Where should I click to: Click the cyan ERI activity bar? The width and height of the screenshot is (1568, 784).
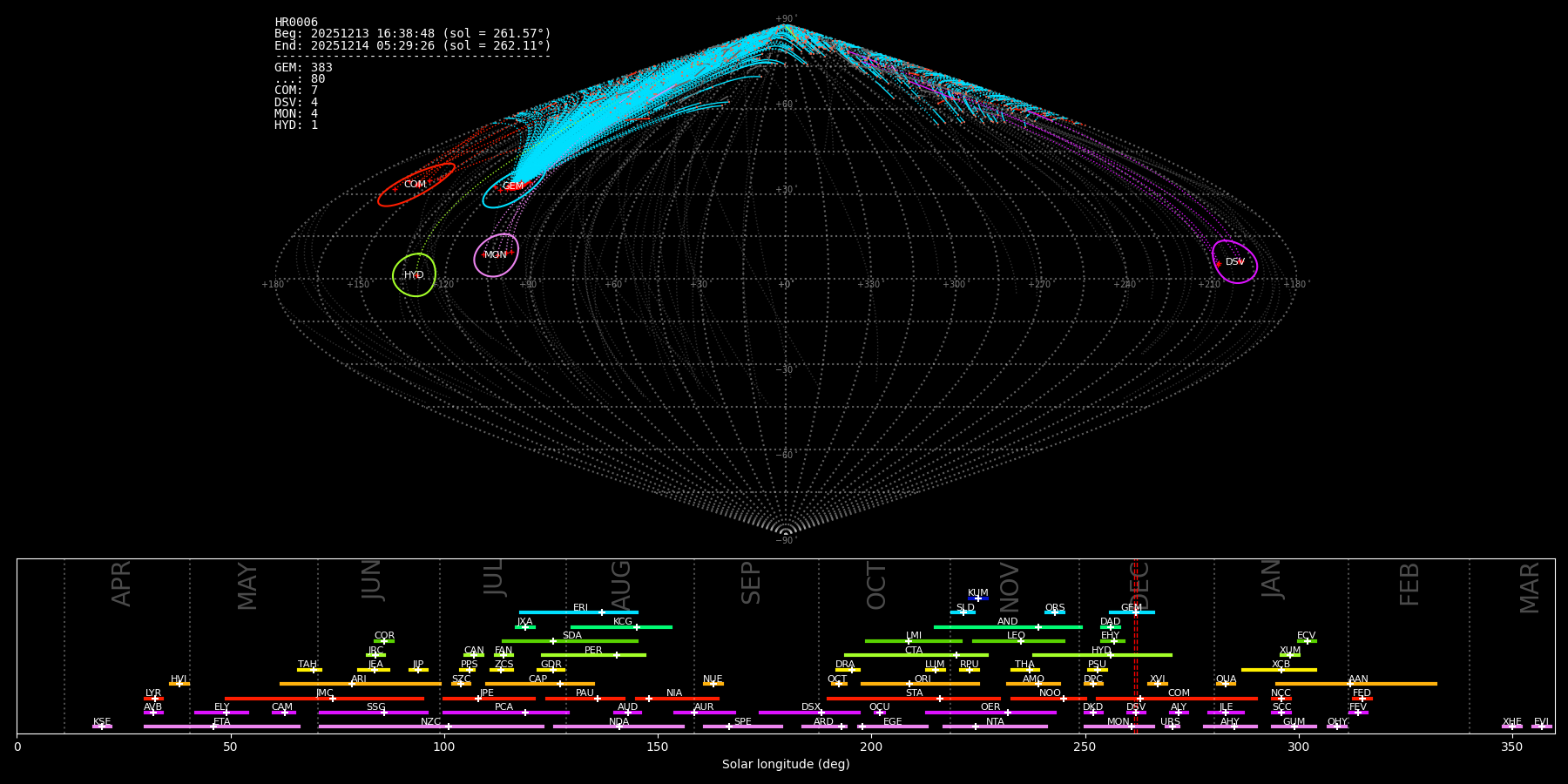[578, 612]
